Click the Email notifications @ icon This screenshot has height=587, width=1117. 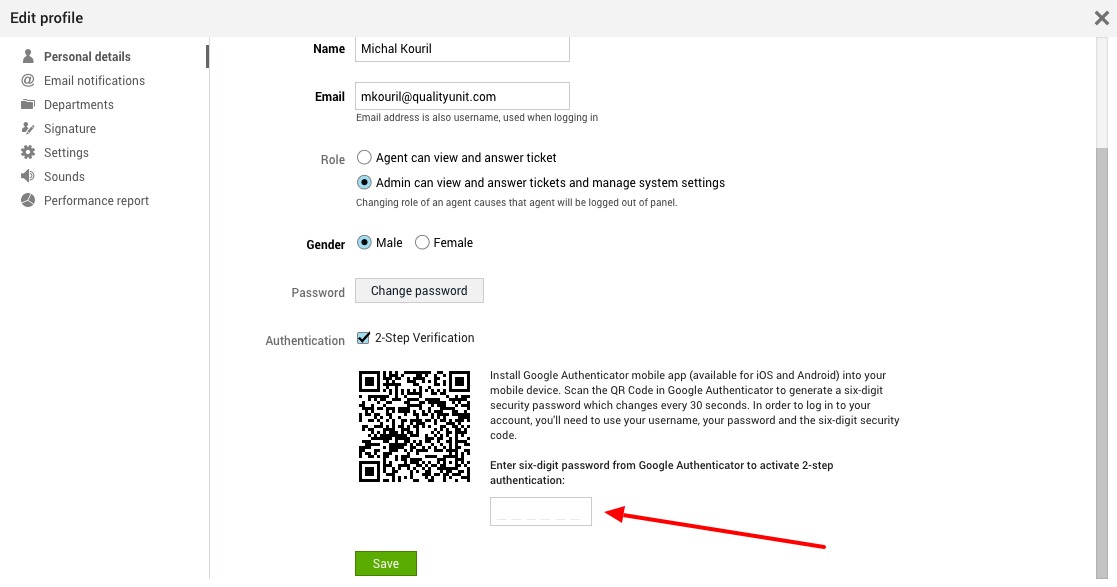[27, 81]
